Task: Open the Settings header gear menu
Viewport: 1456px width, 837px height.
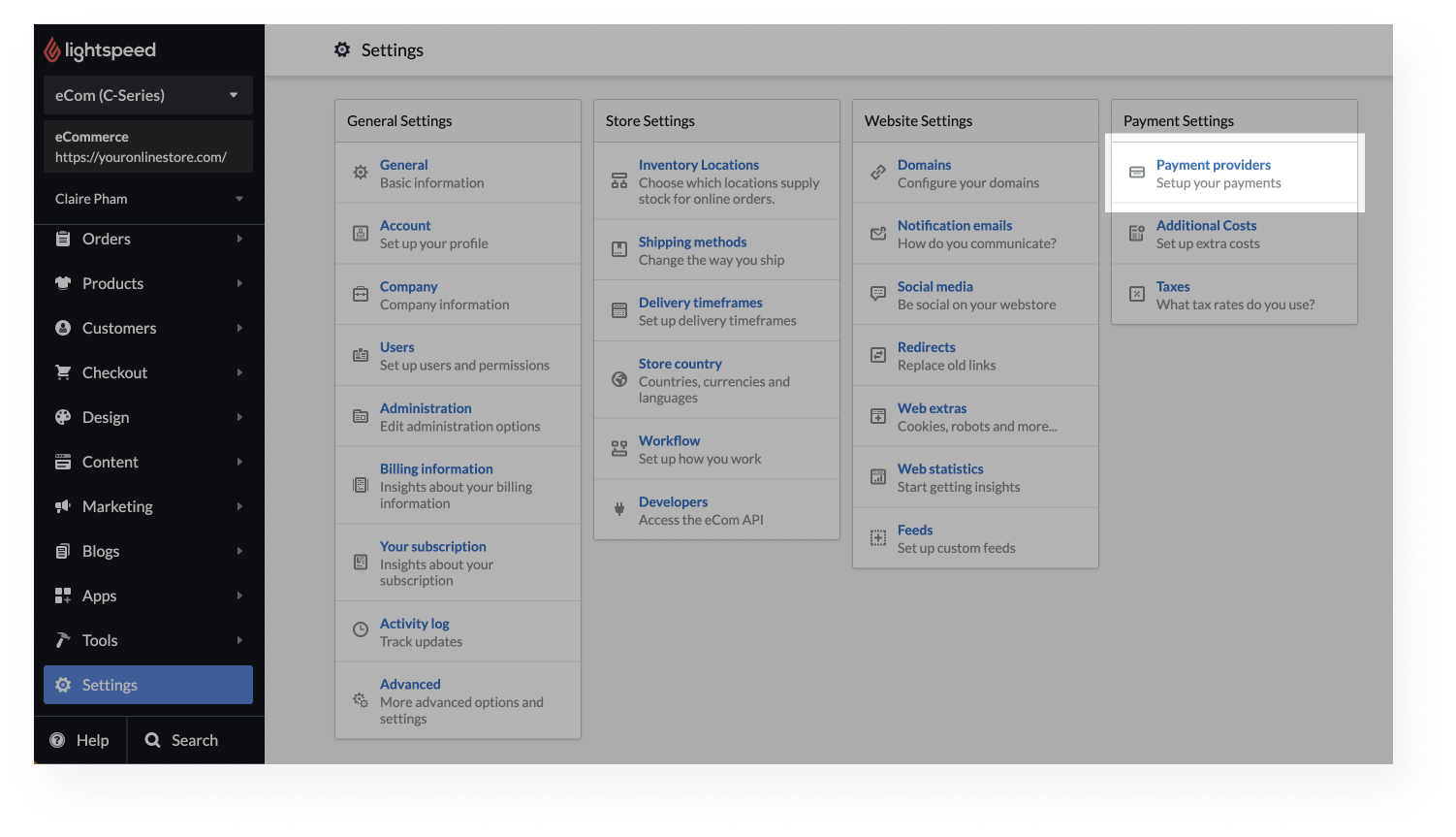Action: click(x=342, y=49)
